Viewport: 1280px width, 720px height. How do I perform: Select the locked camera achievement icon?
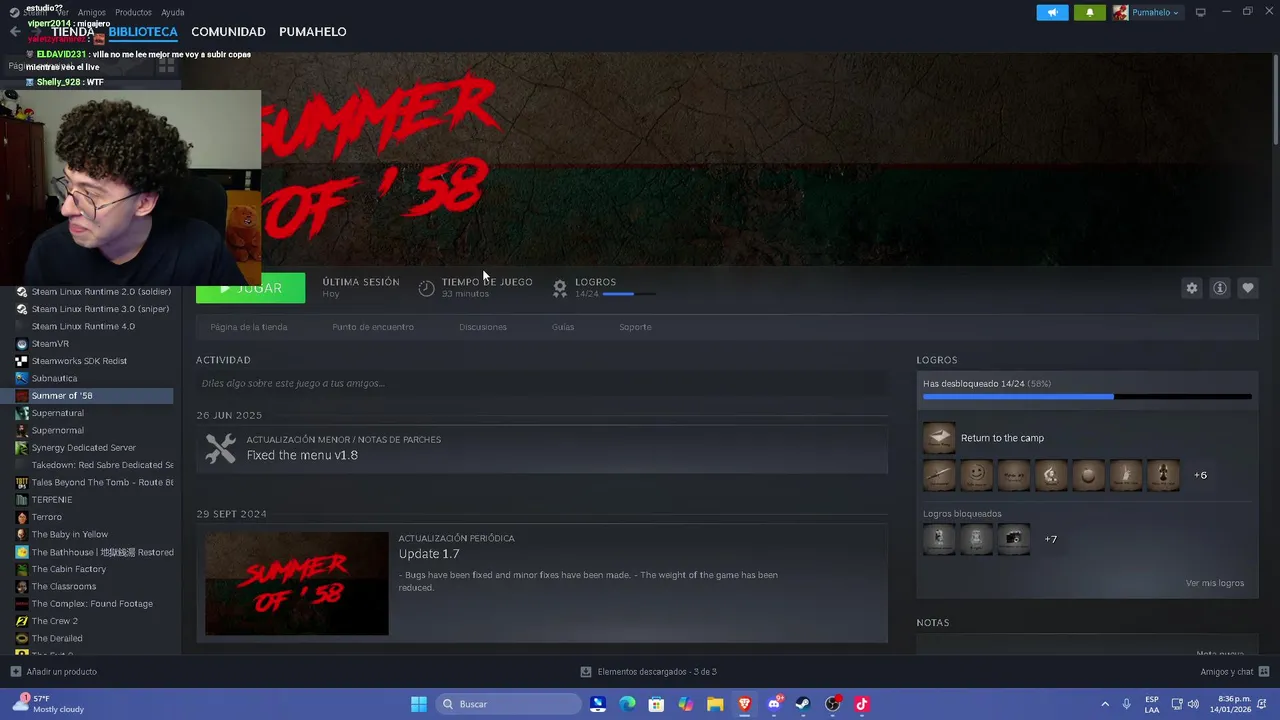click(x=1013, y=539)
